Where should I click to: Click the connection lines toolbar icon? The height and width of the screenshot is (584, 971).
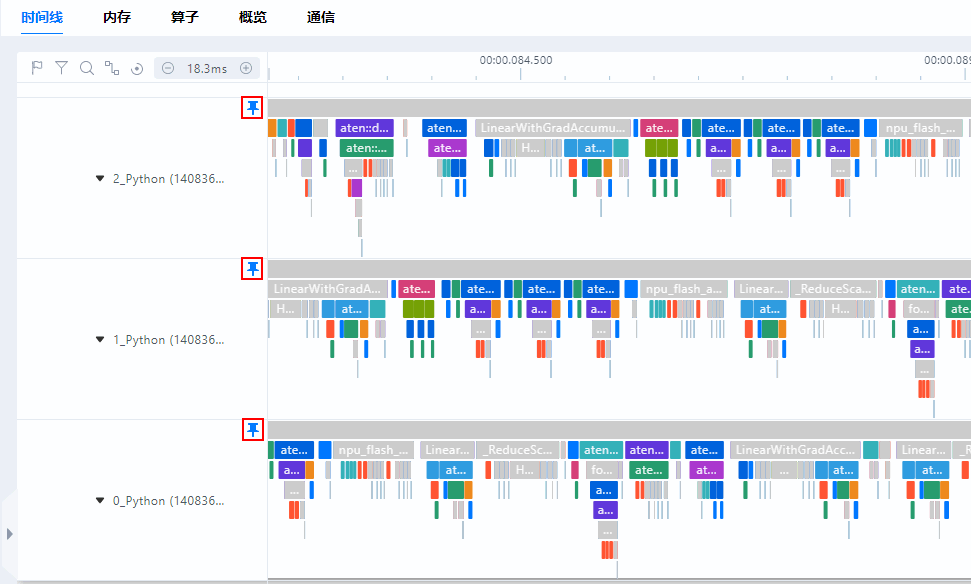111,68
